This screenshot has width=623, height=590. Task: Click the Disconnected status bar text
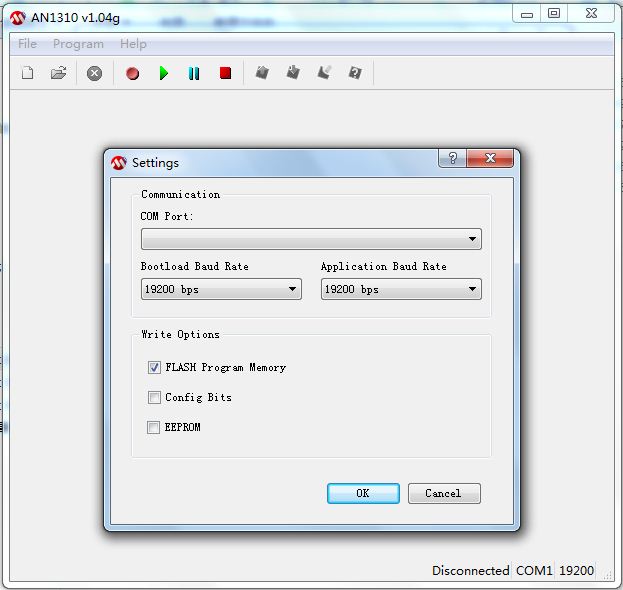470,571
